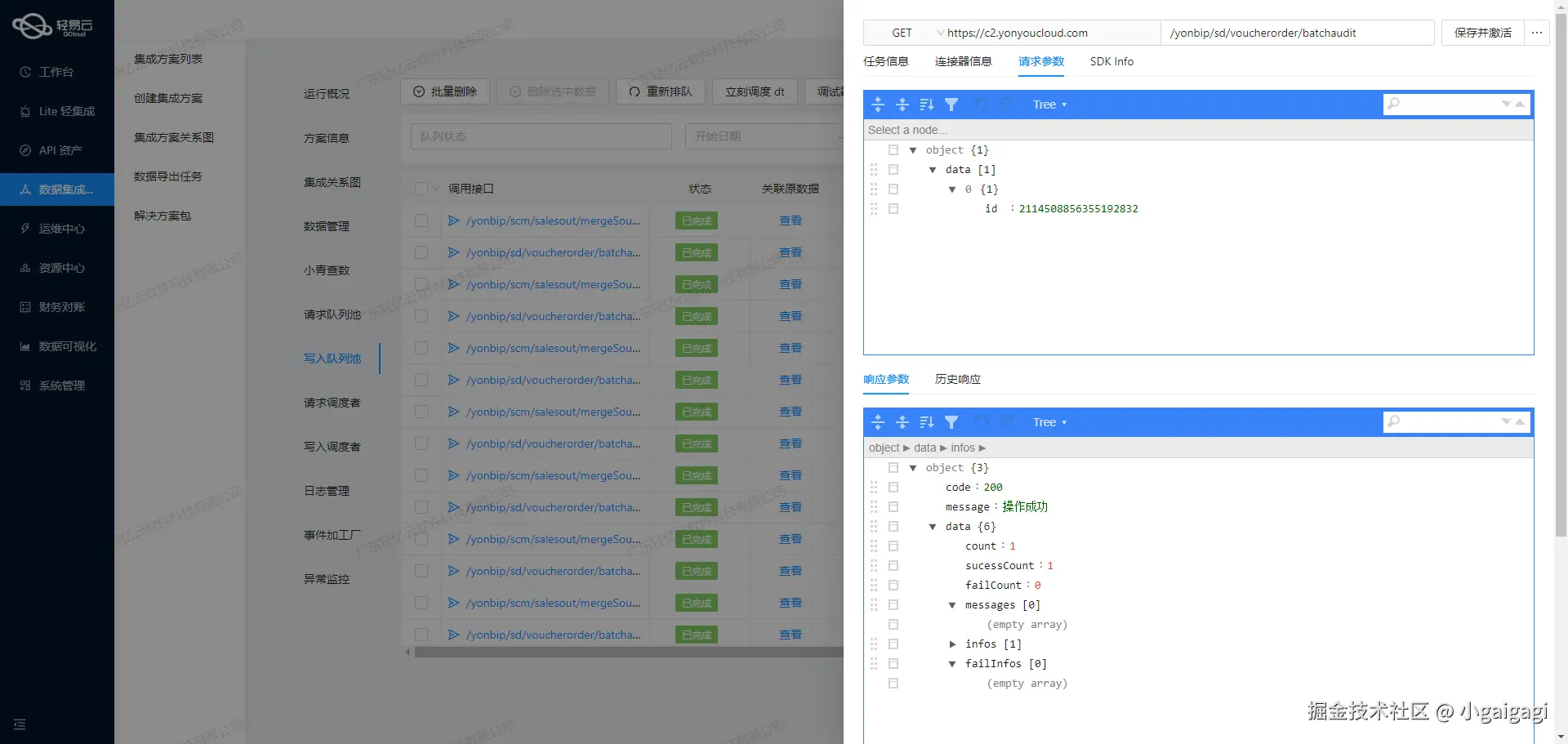Image resolution: width=1568 pixels, height=744 pixels.
Task: Click the 操作成功 message value
Action: [x=1025, y=507]
